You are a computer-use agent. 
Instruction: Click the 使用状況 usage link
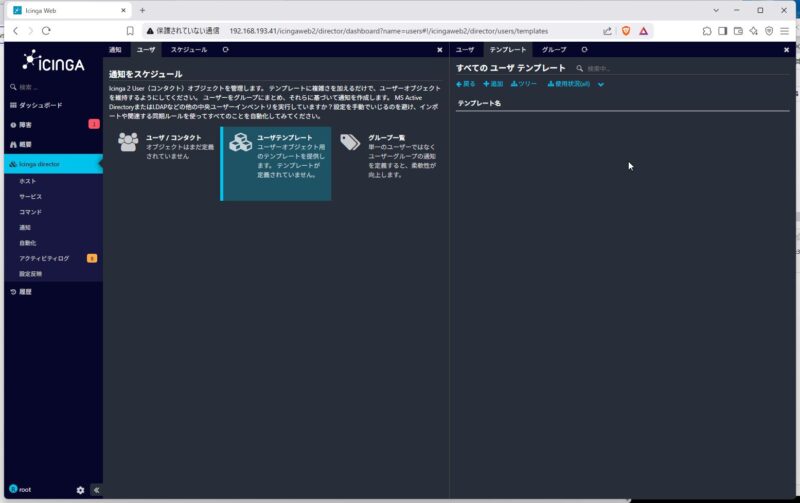(569, 84)
